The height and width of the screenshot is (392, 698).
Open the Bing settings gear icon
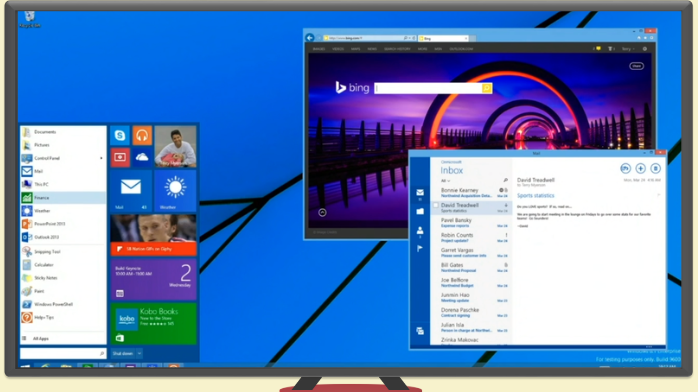tap(645, 49)
